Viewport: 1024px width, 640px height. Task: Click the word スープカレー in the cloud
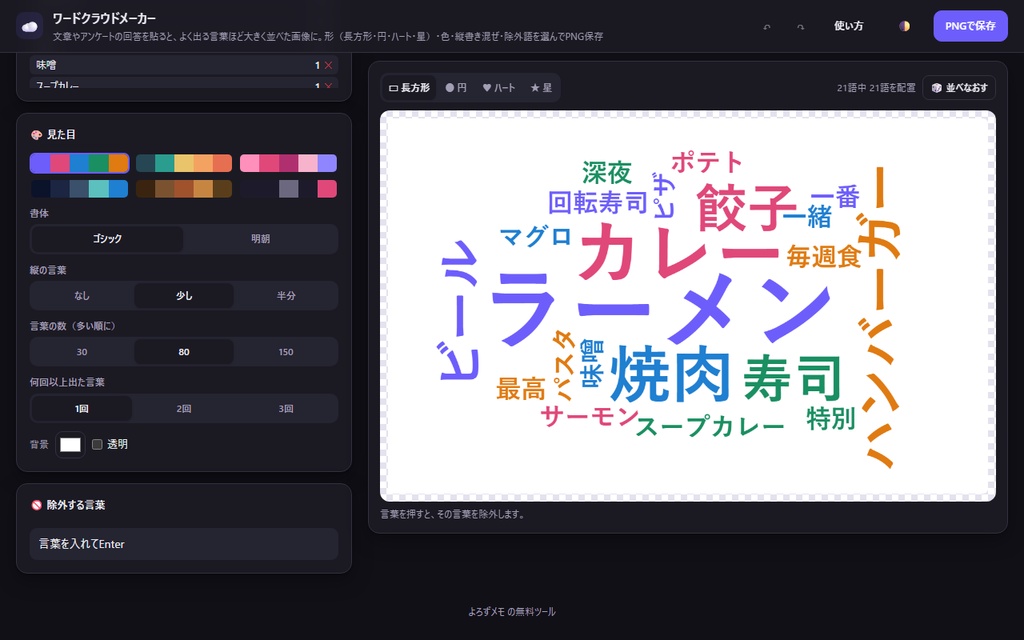(710, 427)
